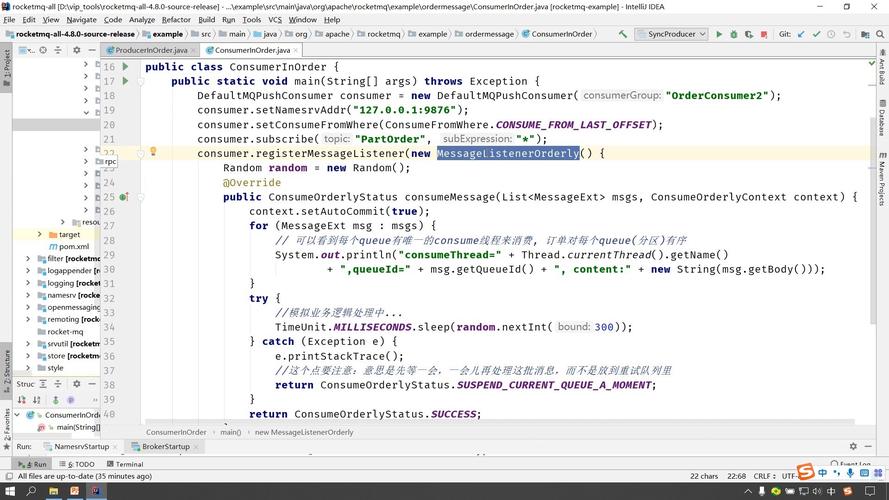Viewport: 889px width, 500px height.
Task: Toggle show inherited members in Structure panel
Action: (56, 400)
